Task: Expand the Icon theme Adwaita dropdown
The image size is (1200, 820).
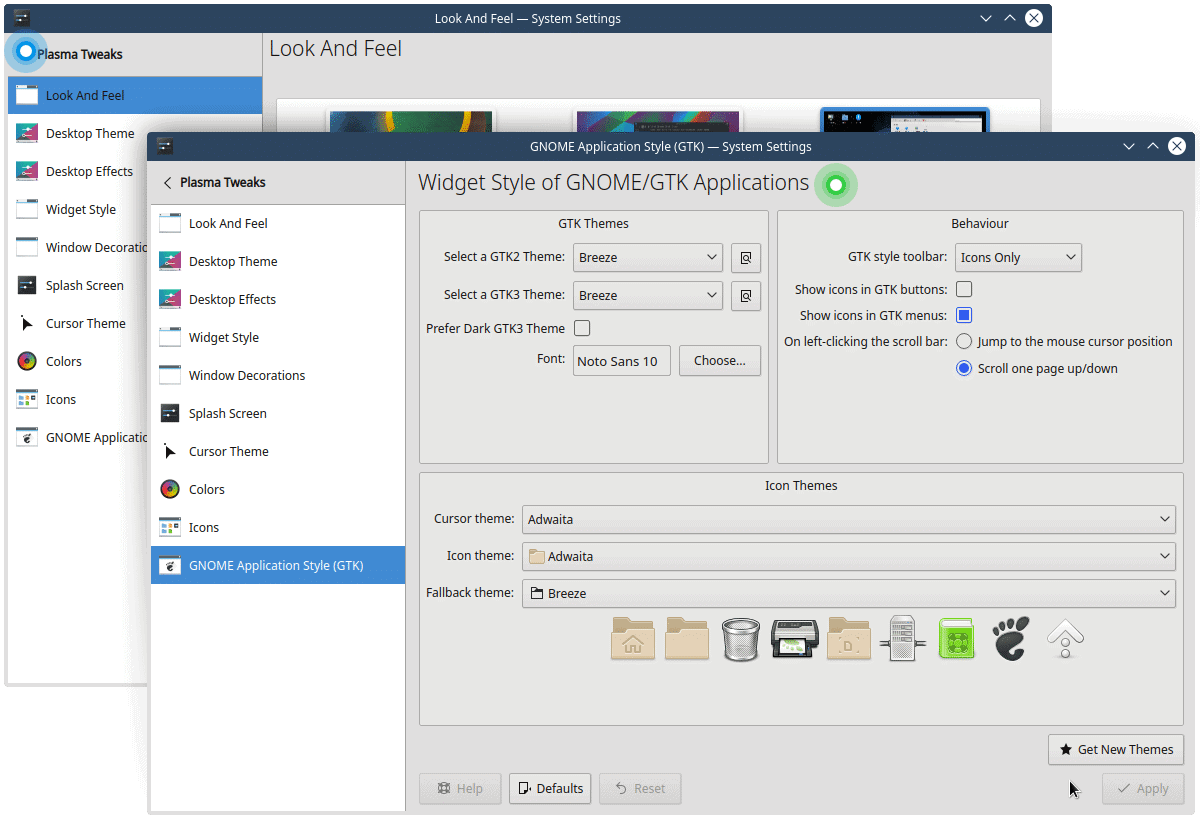Action: 849,556
